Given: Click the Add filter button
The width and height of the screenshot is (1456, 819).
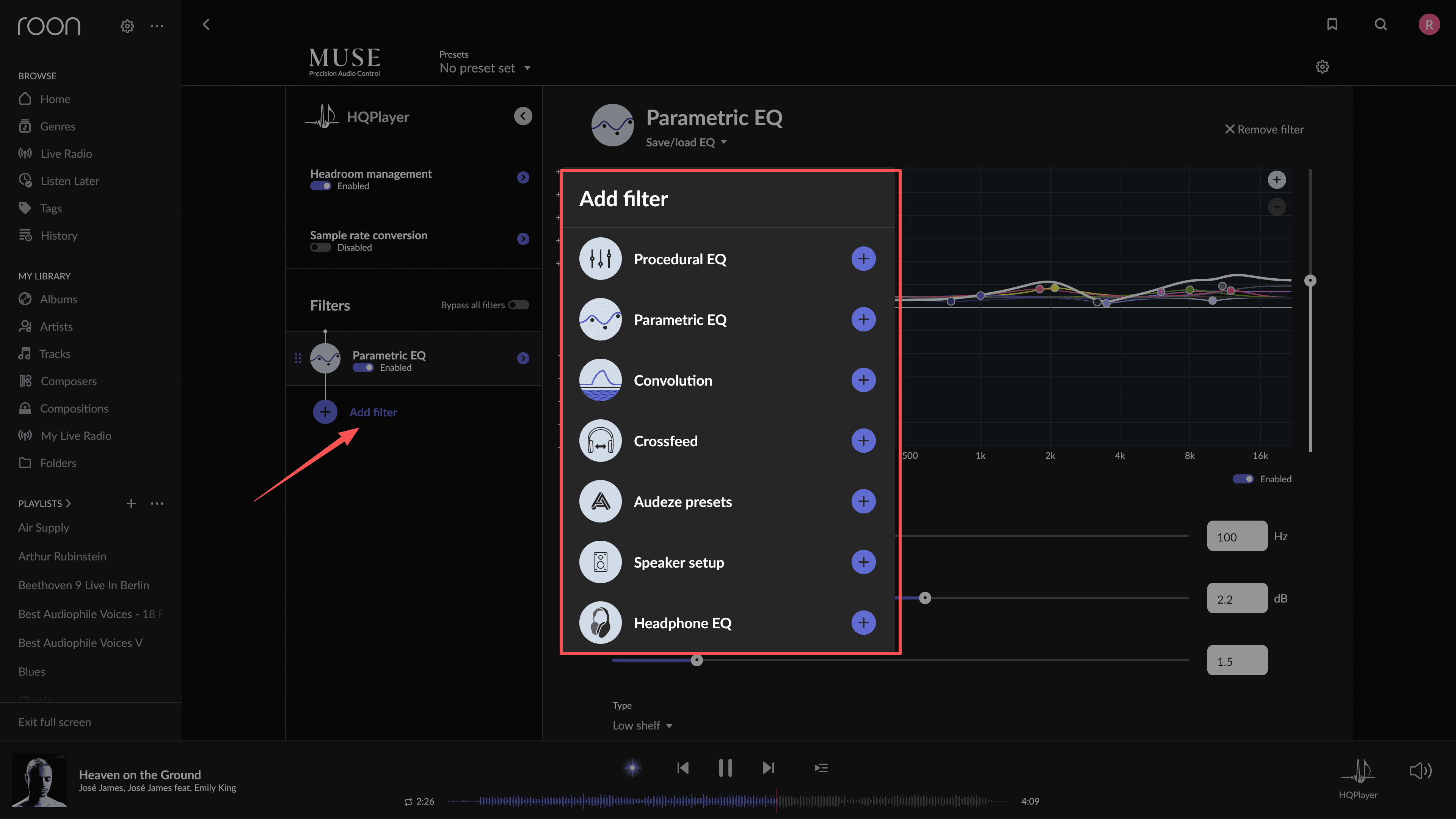Looking at the screenshot, I should [355, 412].
